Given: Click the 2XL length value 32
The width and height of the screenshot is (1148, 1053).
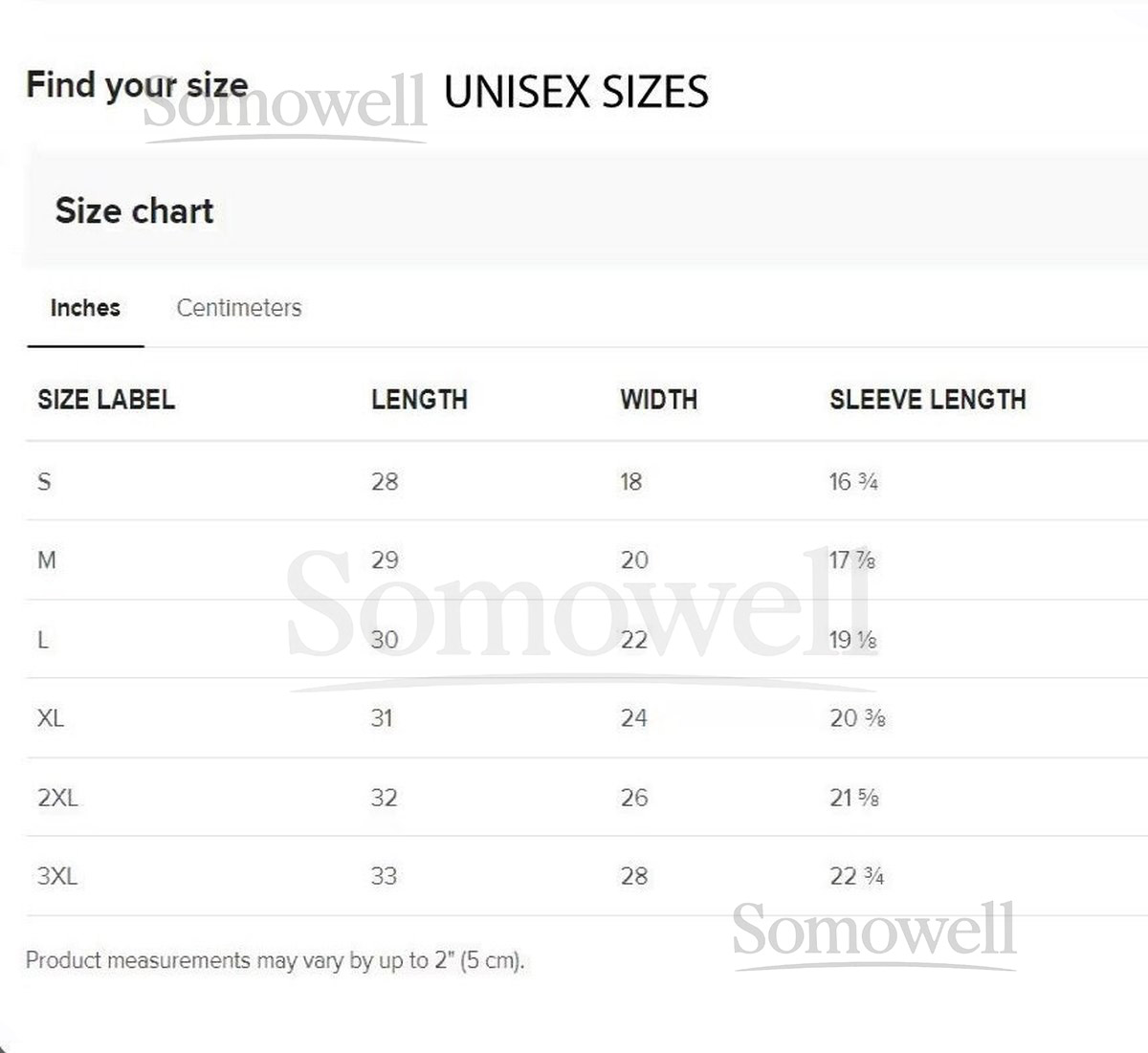Looking at the screenshot, I should pyautogui.click(x=384, y=798).
